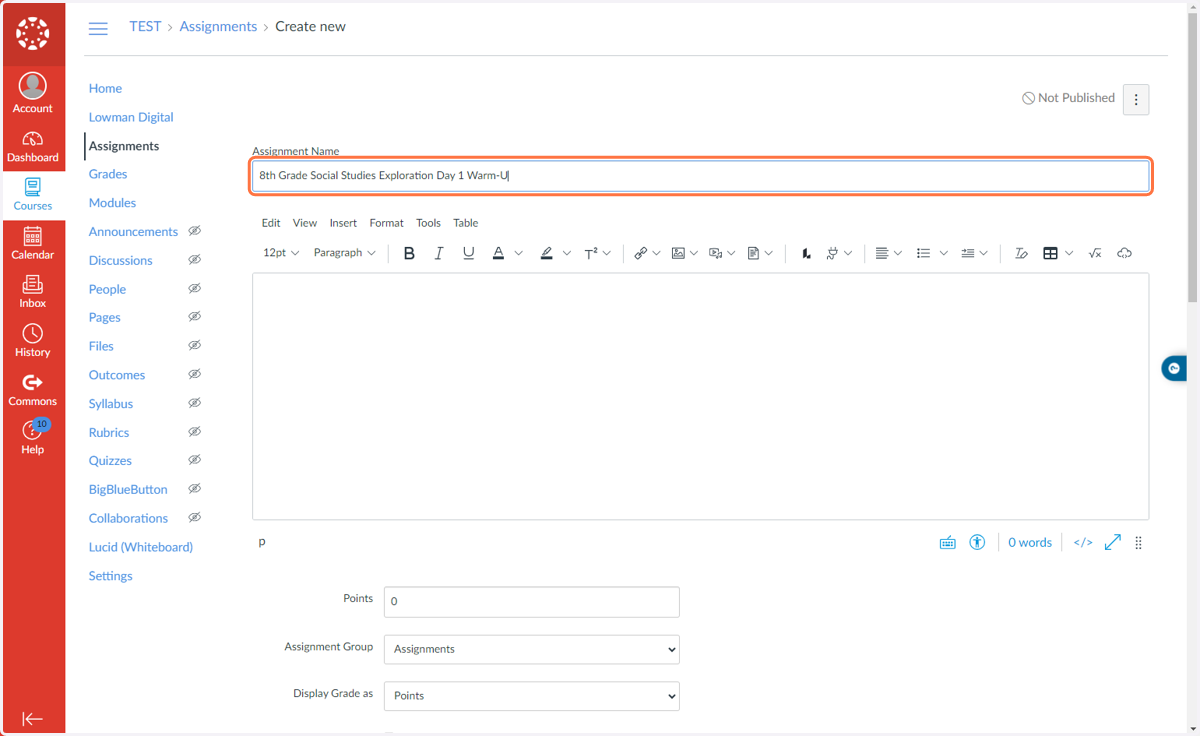Open the TEST course breadcrumb link
Image resolution: width=1200 pixels, height=736 pixels.
145,27
